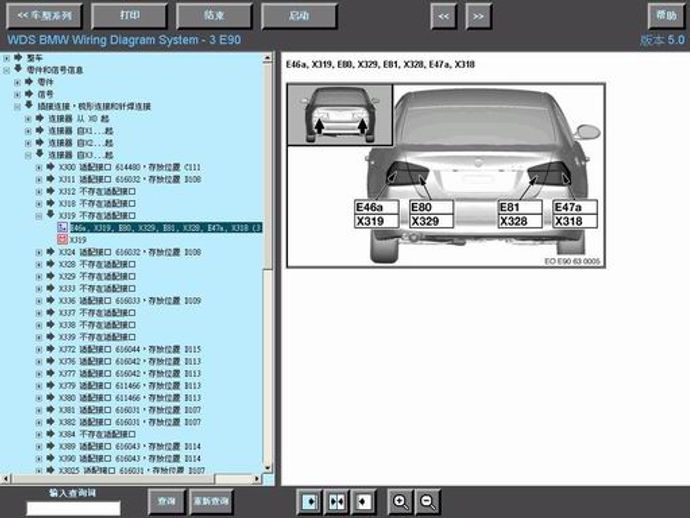
Task: Click the arrow icon of X382 row
Action: coord(51,422)
